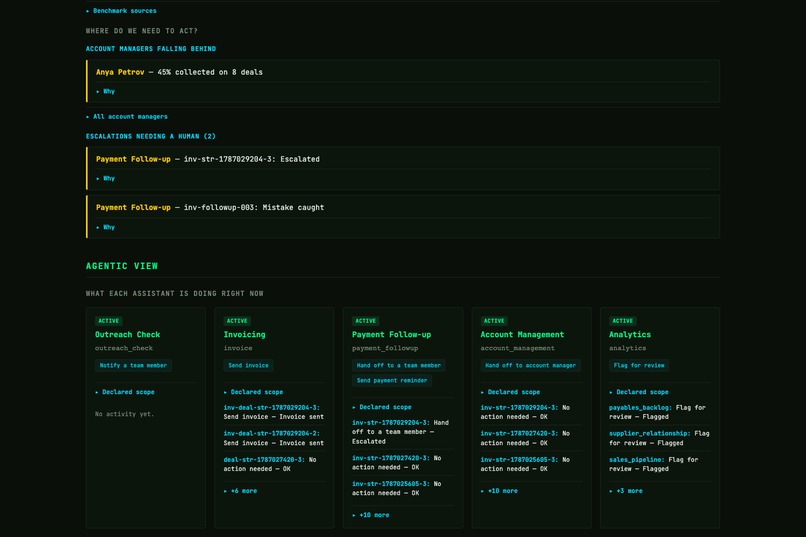Expand Declared scope in Payment Follow-up card
The image size is (806, 537).
(x=382, y=407)
